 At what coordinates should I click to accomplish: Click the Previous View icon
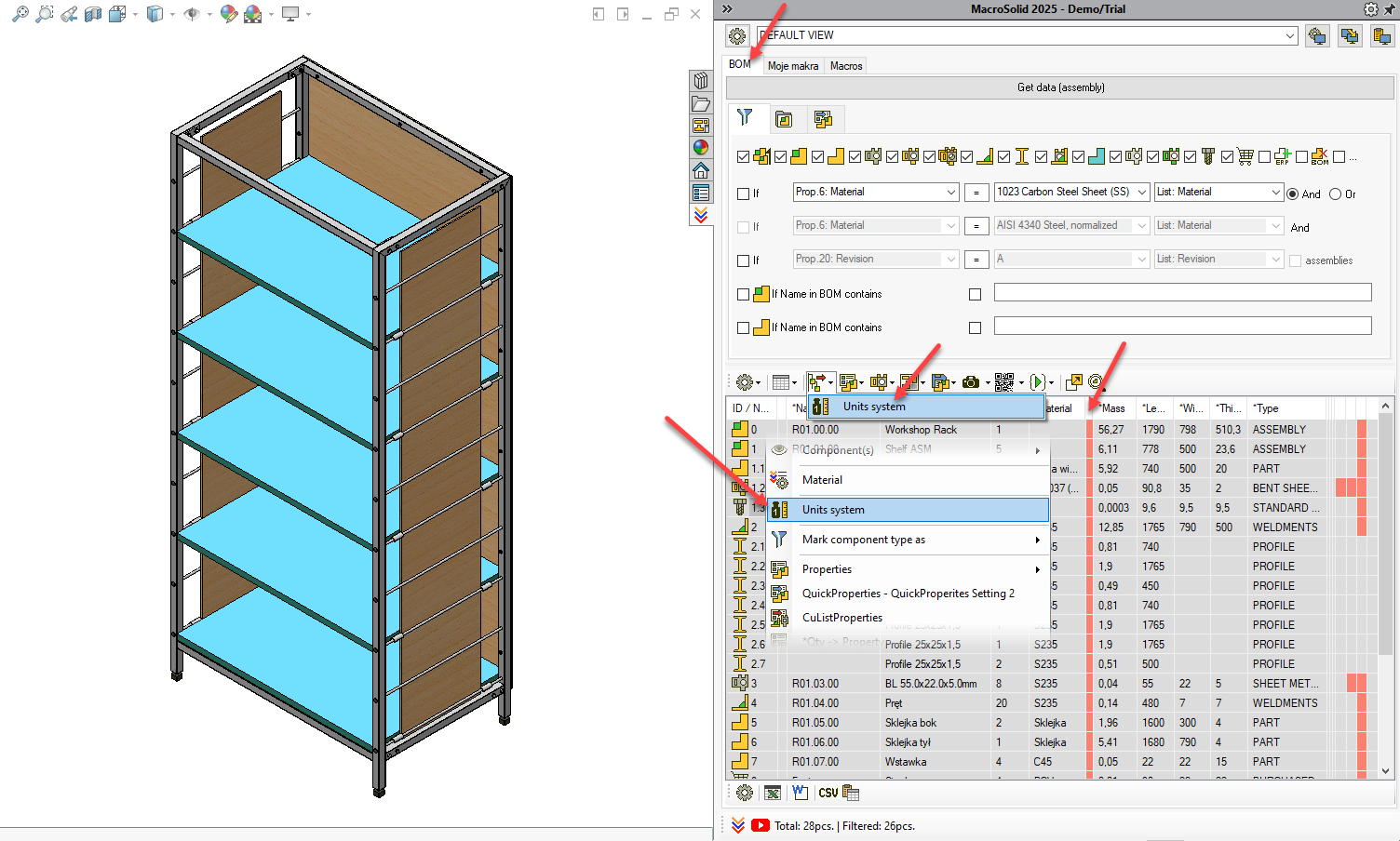[69, 14]
